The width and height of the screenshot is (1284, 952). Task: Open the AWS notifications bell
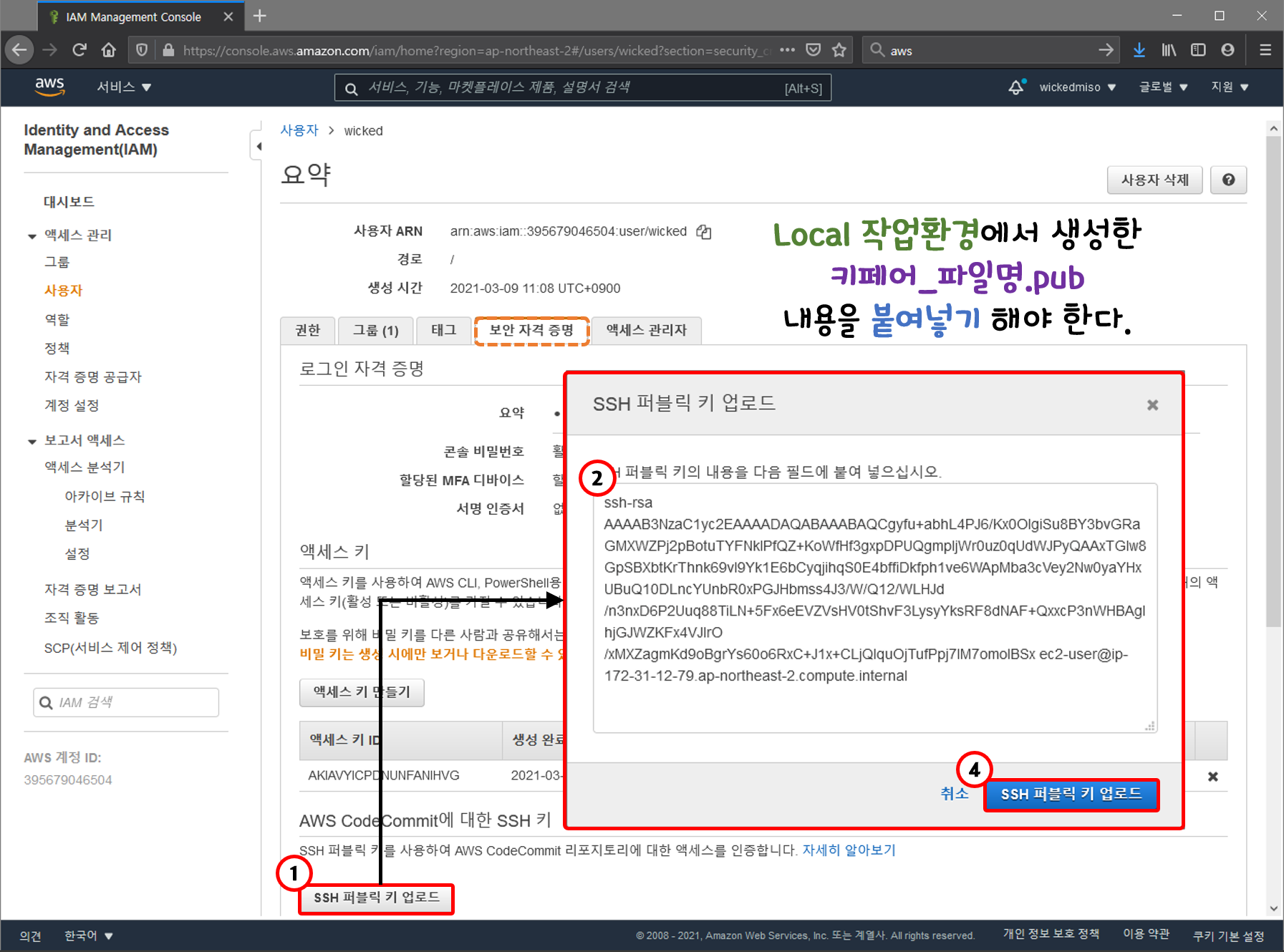[1016, 87]
